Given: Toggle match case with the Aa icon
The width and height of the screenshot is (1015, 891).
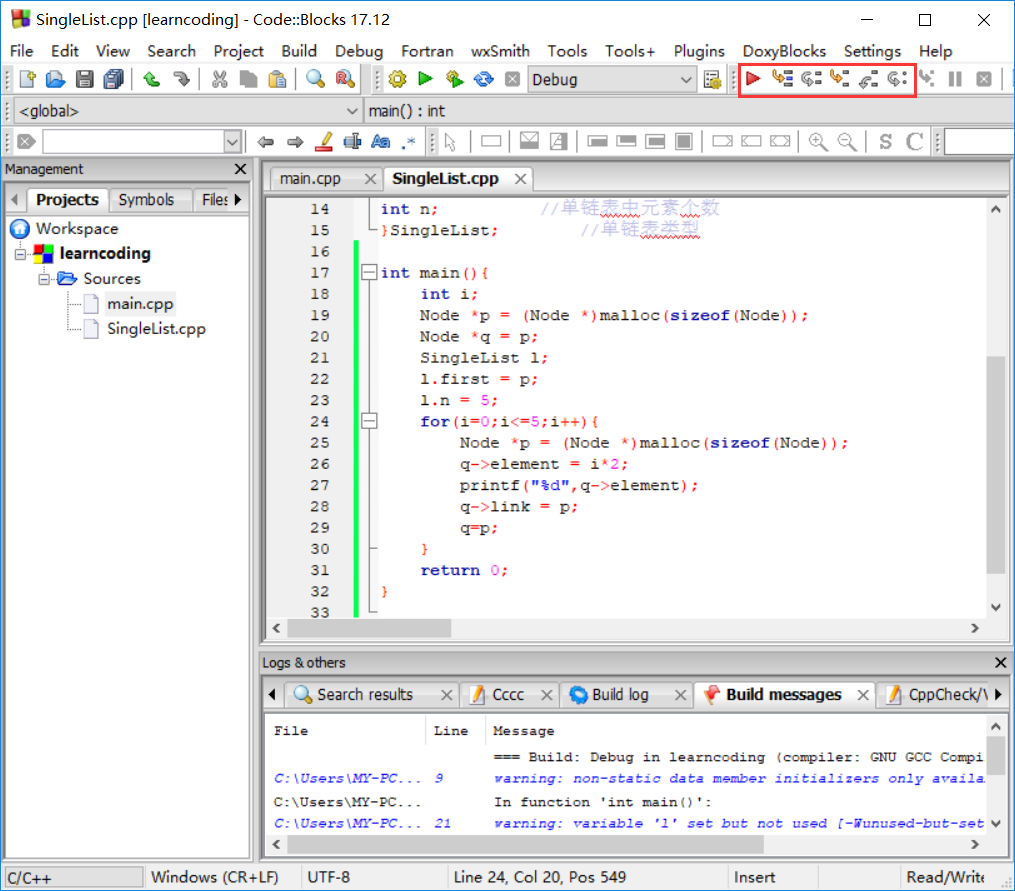Looking at the screenshot, I should pos(381,141).
